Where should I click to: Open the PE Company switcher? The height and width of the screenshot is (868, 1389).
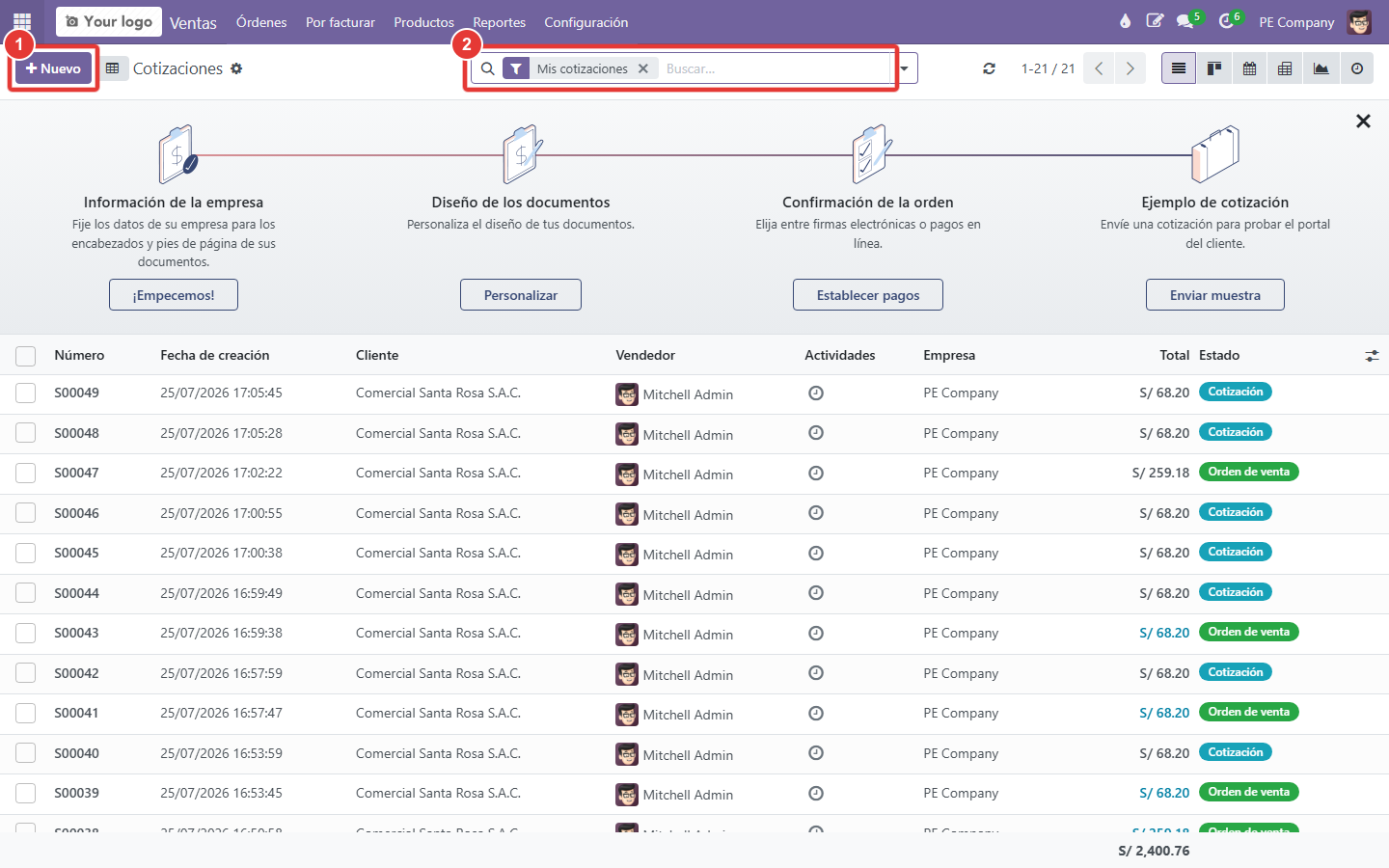pyautogui.click(x=1296, y=22)
